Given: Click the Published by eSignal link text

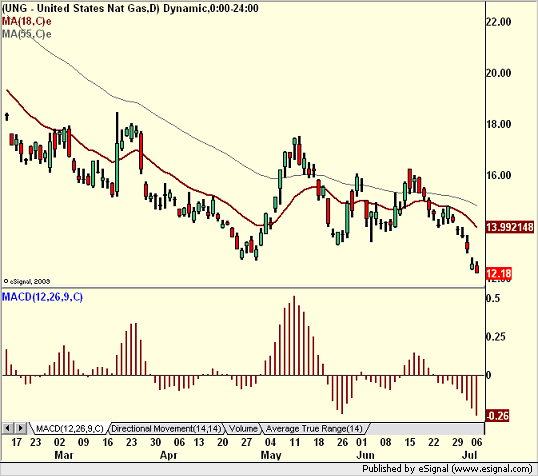Looking at the screenshot, I should [x=447, y=469].
